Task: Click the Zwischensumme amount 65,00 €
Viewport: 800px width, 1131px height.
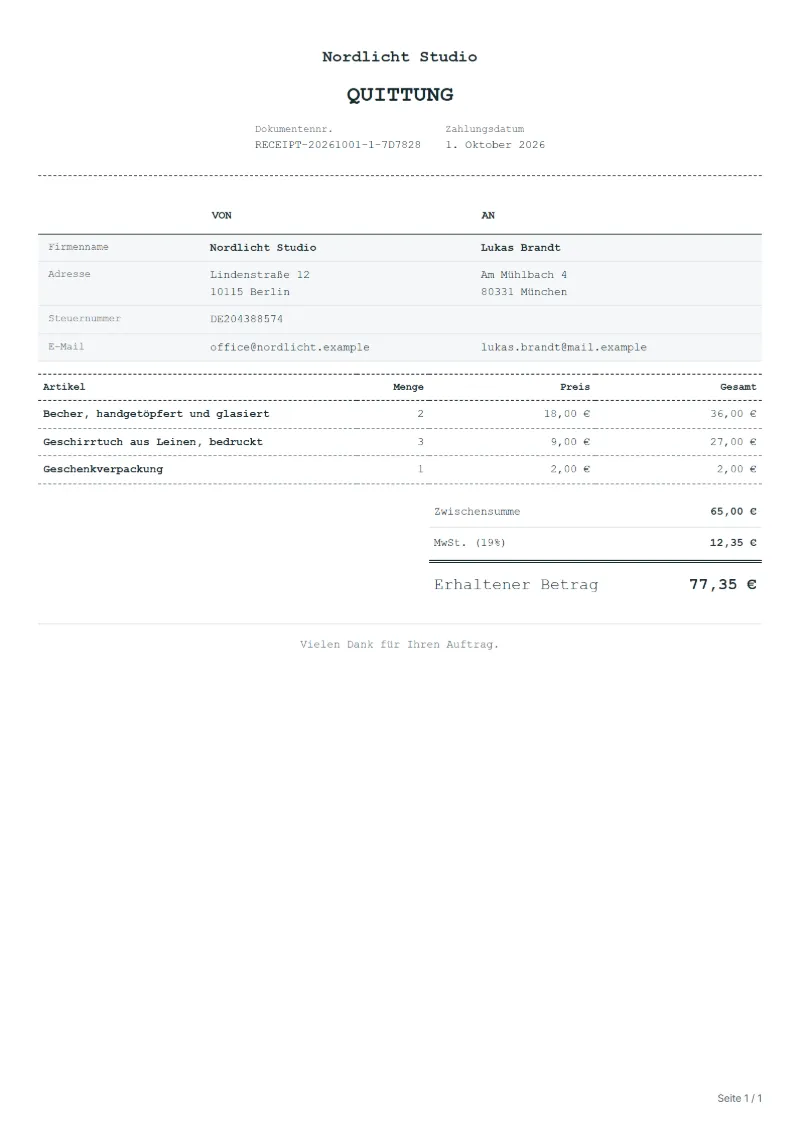Action: [734, 511]
